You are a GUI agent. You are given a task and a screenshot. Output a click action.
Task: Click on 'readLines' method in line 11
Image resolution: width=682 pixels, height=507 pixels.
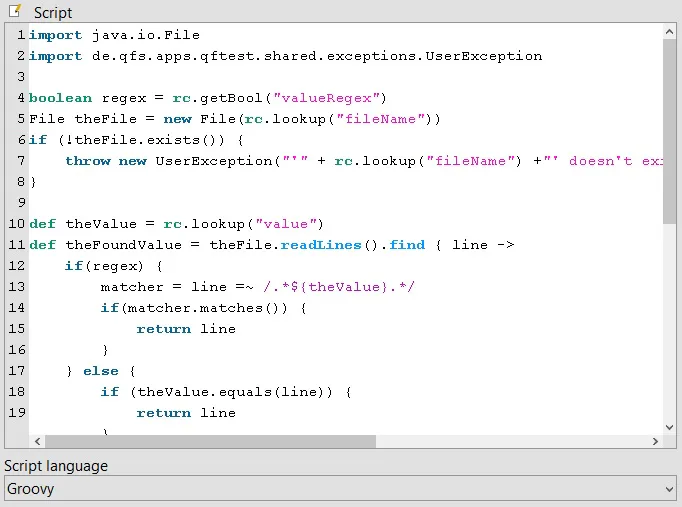pyautogui.click(x=321, y=245)
